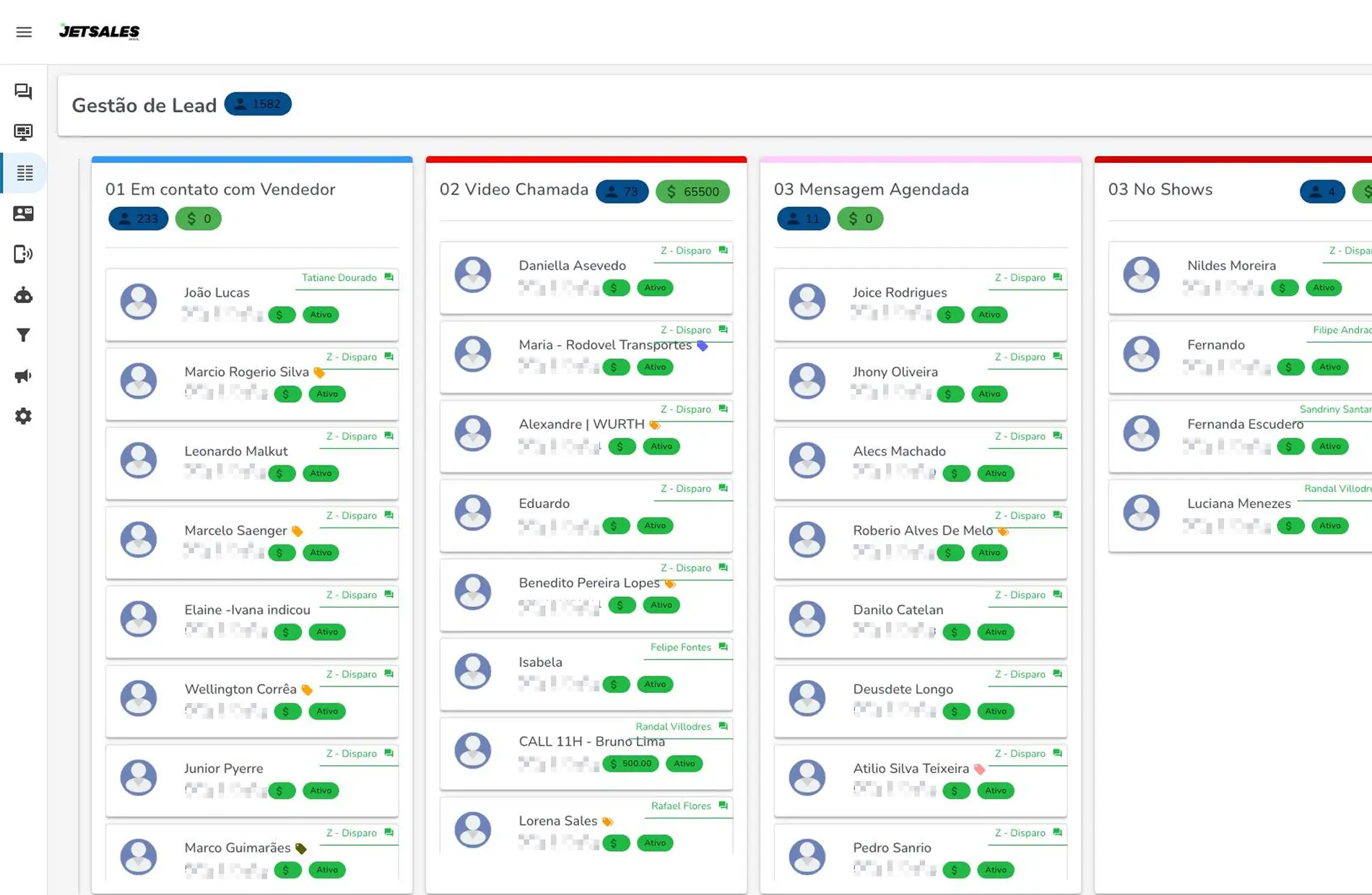Click the 1582 total leads badge
1372x895 pixels.
tap(258, 104)
